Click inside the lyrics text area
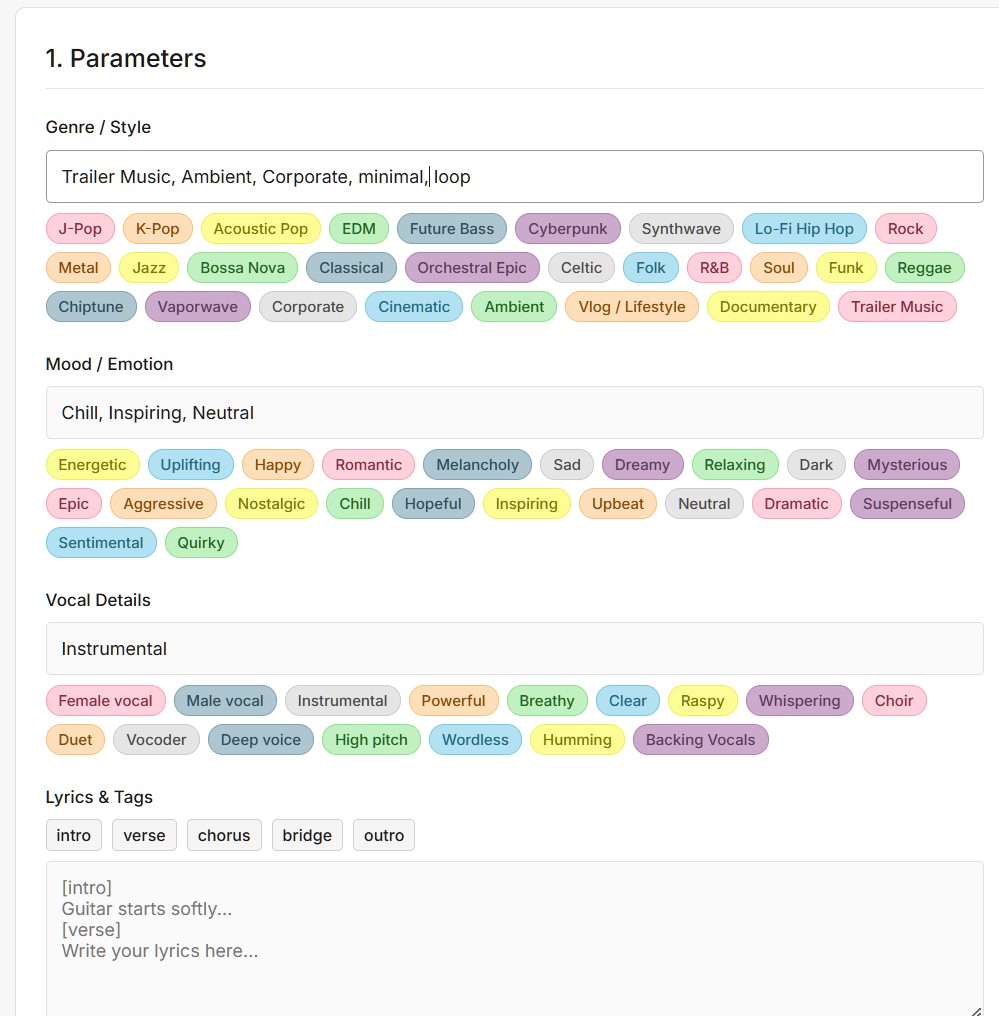Image resolution: width=999 pixels, height=1016 pixels. point(514,939)
